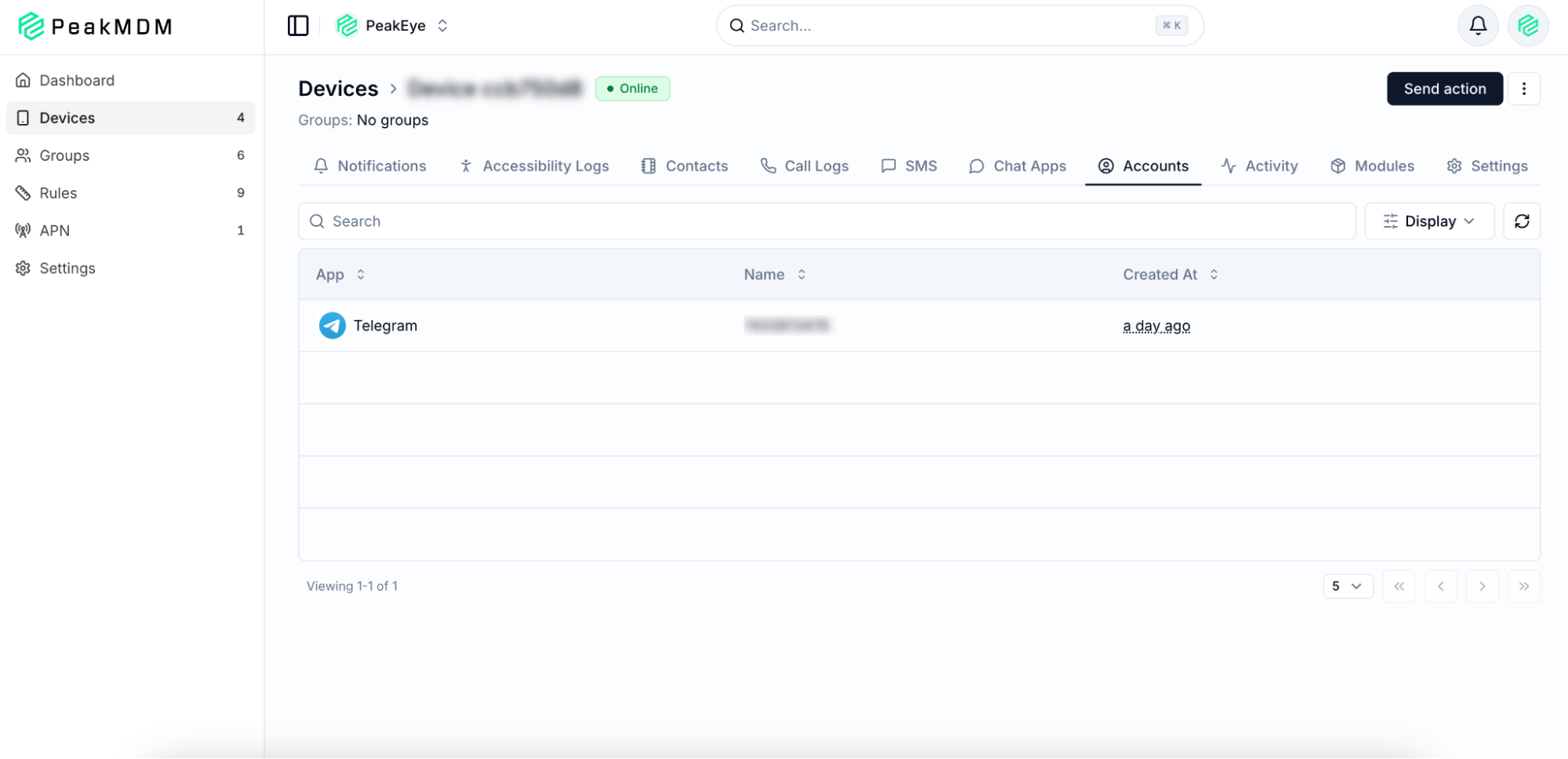The height and width of the screenshot is (759, 1568).
Task: Go to next page arrow
Action: pos(1482,586)
